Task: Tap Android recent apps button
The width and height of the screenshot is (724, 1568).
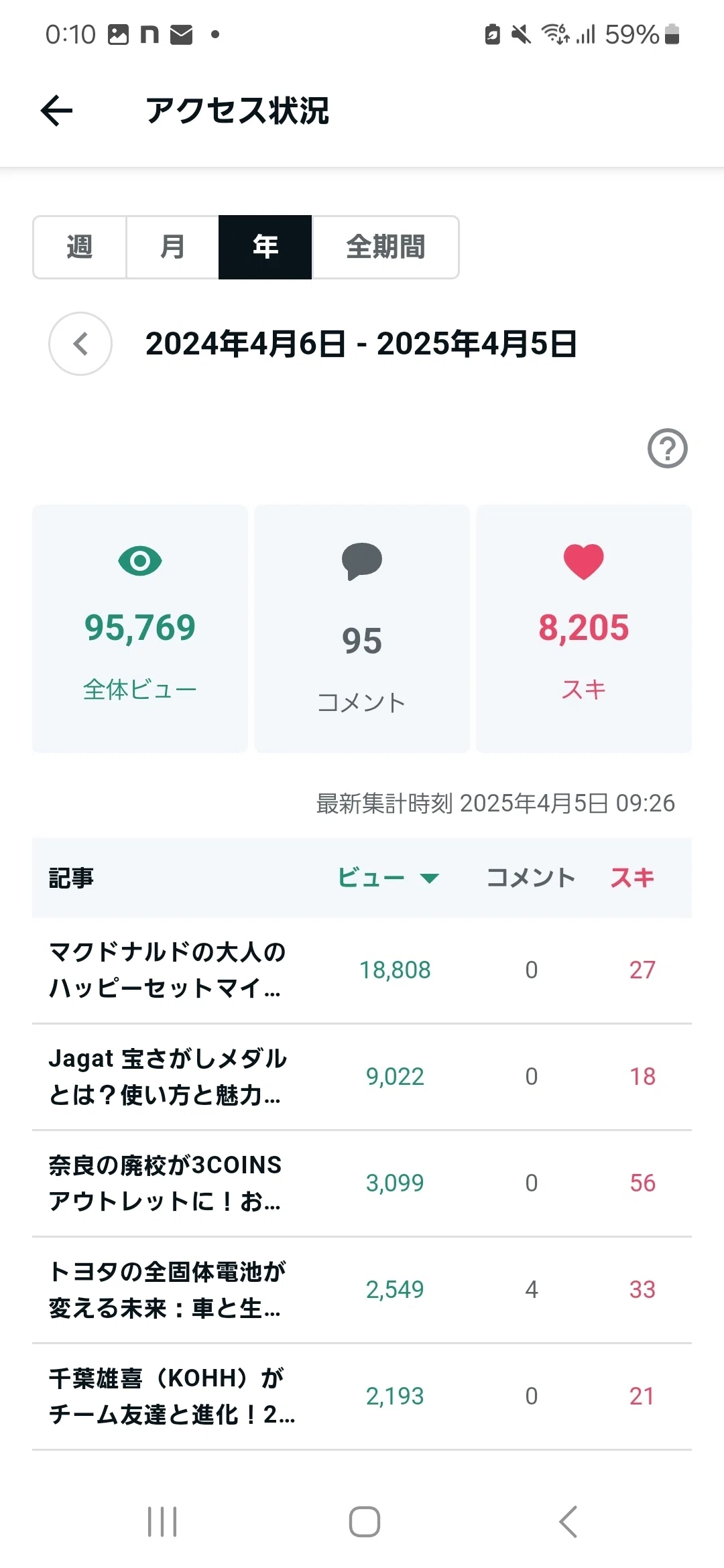Action: tap(162, 1521)
